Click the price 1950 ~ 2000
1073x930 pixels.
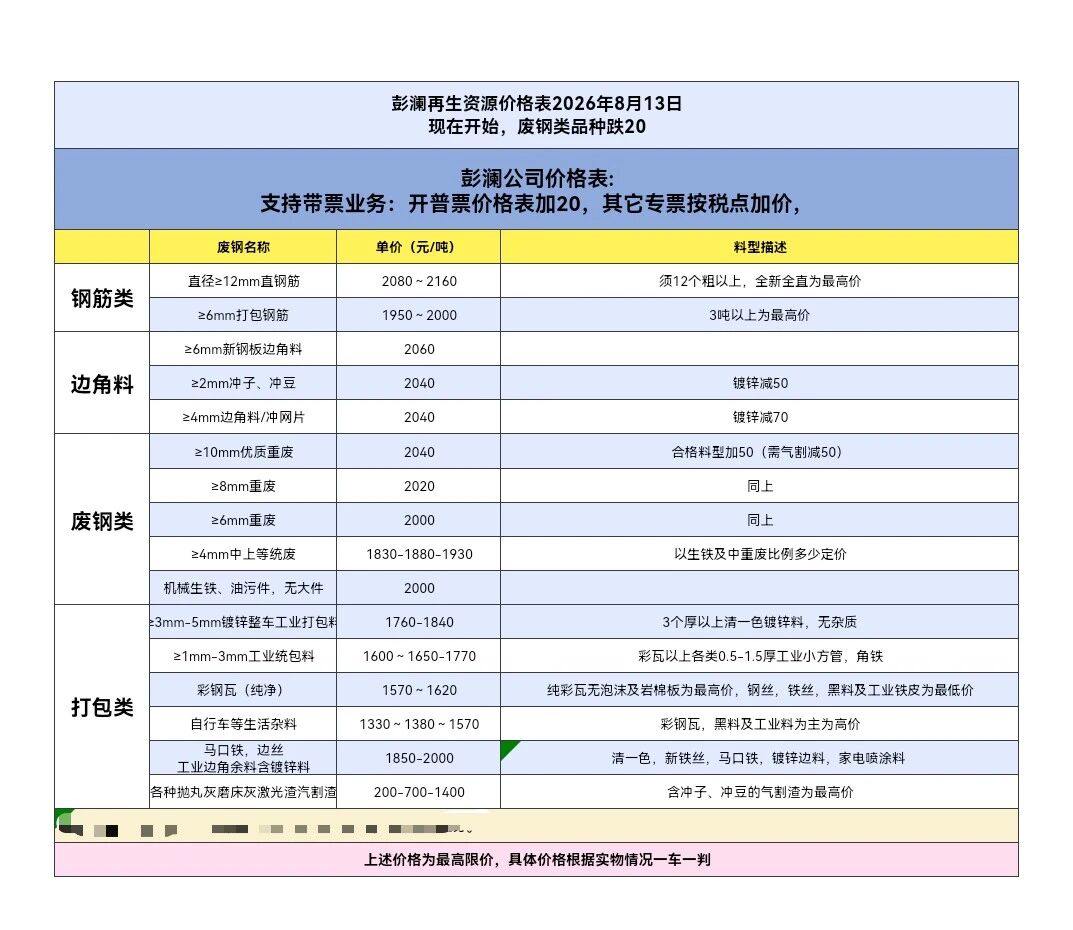(418, 315)
